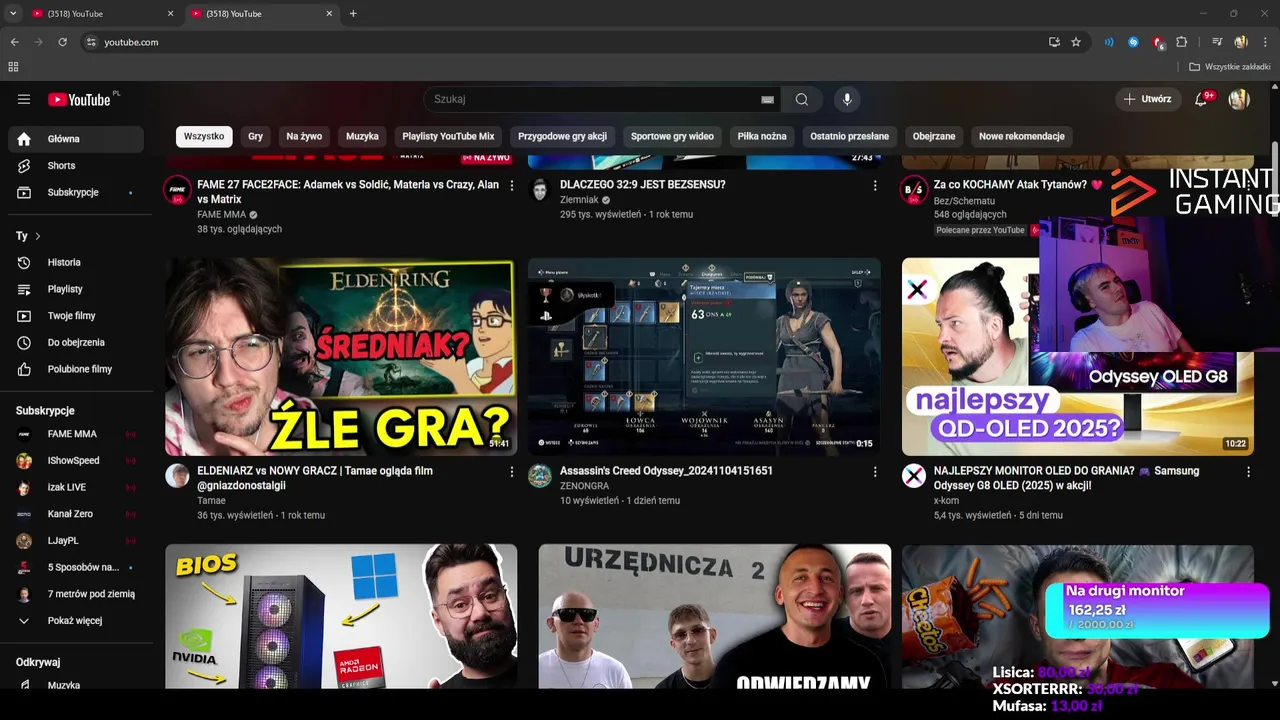Open IShowSpeed subscription channel

(x=76, y=461)
